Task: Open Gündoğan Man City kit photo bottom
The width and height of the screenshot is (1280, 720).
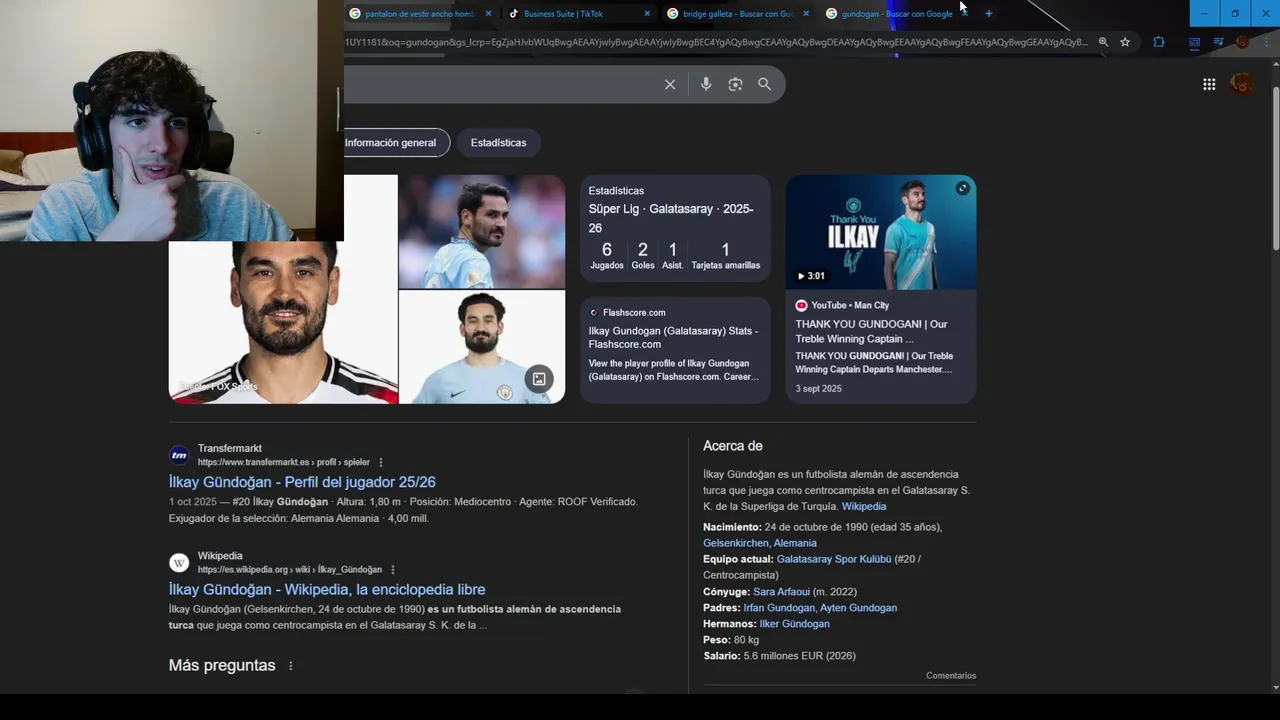Action: 482,347
